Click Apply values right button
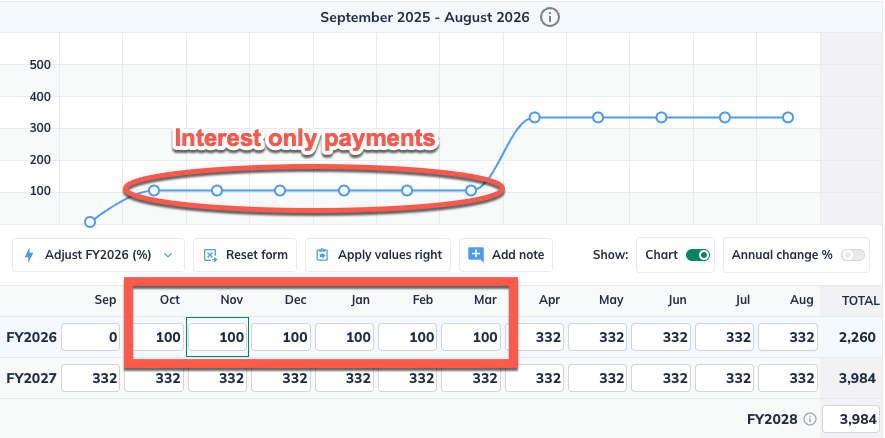 point(378,255)
